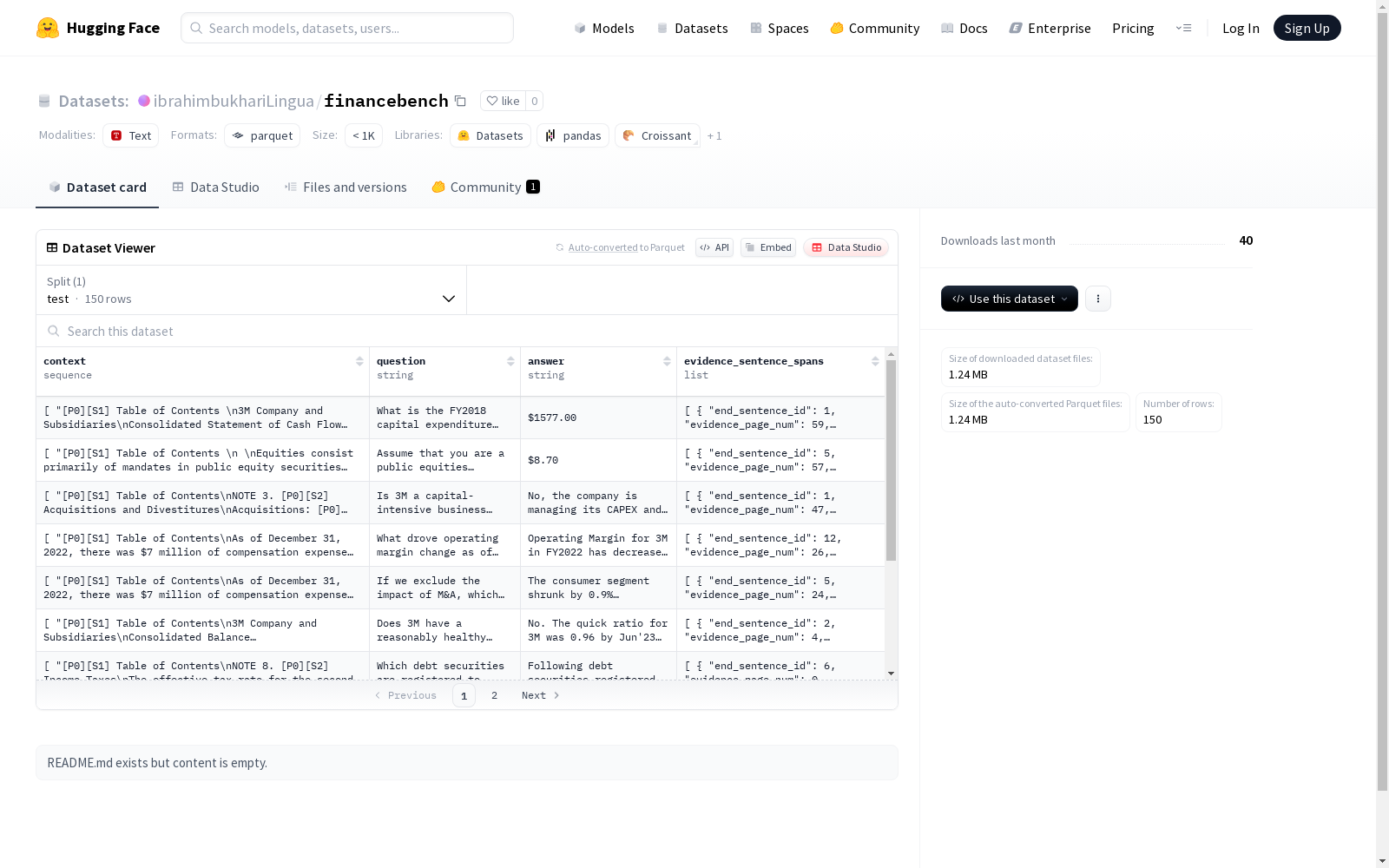Toggle sorting on the question column
This screenshot has height=868, width=1389.
(x=510, y=361)
